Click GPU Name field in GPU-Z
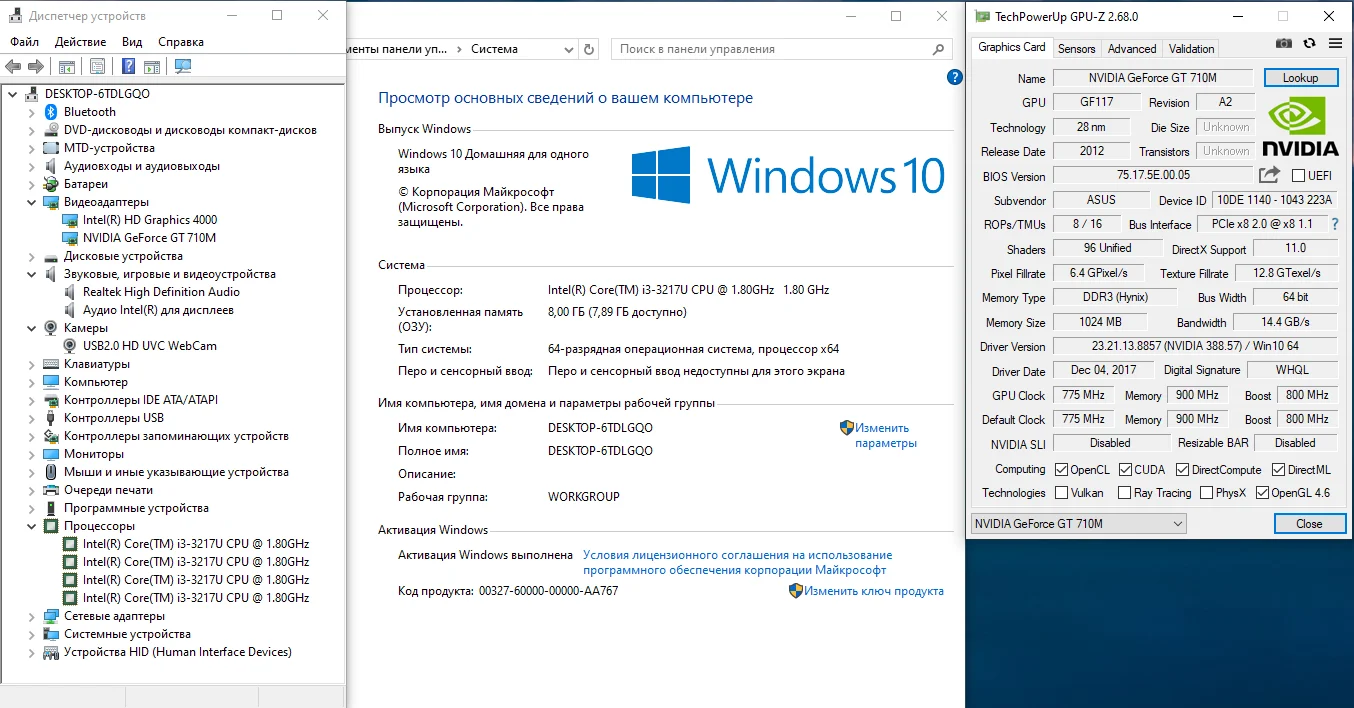 (1152, 78)
